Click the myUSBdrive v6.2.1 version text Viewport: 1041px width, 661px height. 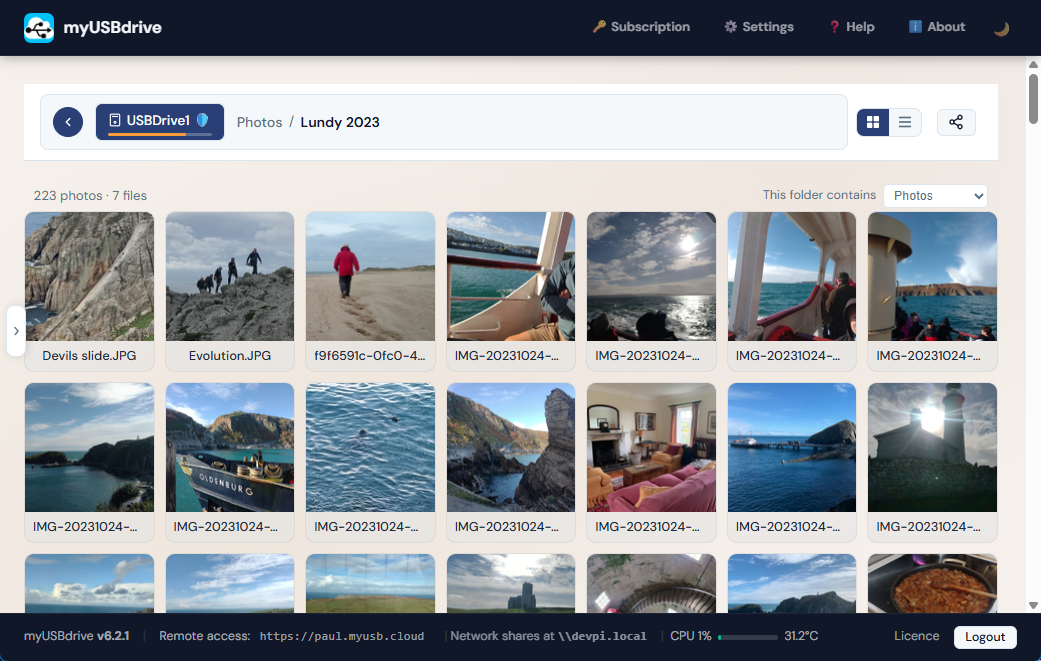click(76, 636)
